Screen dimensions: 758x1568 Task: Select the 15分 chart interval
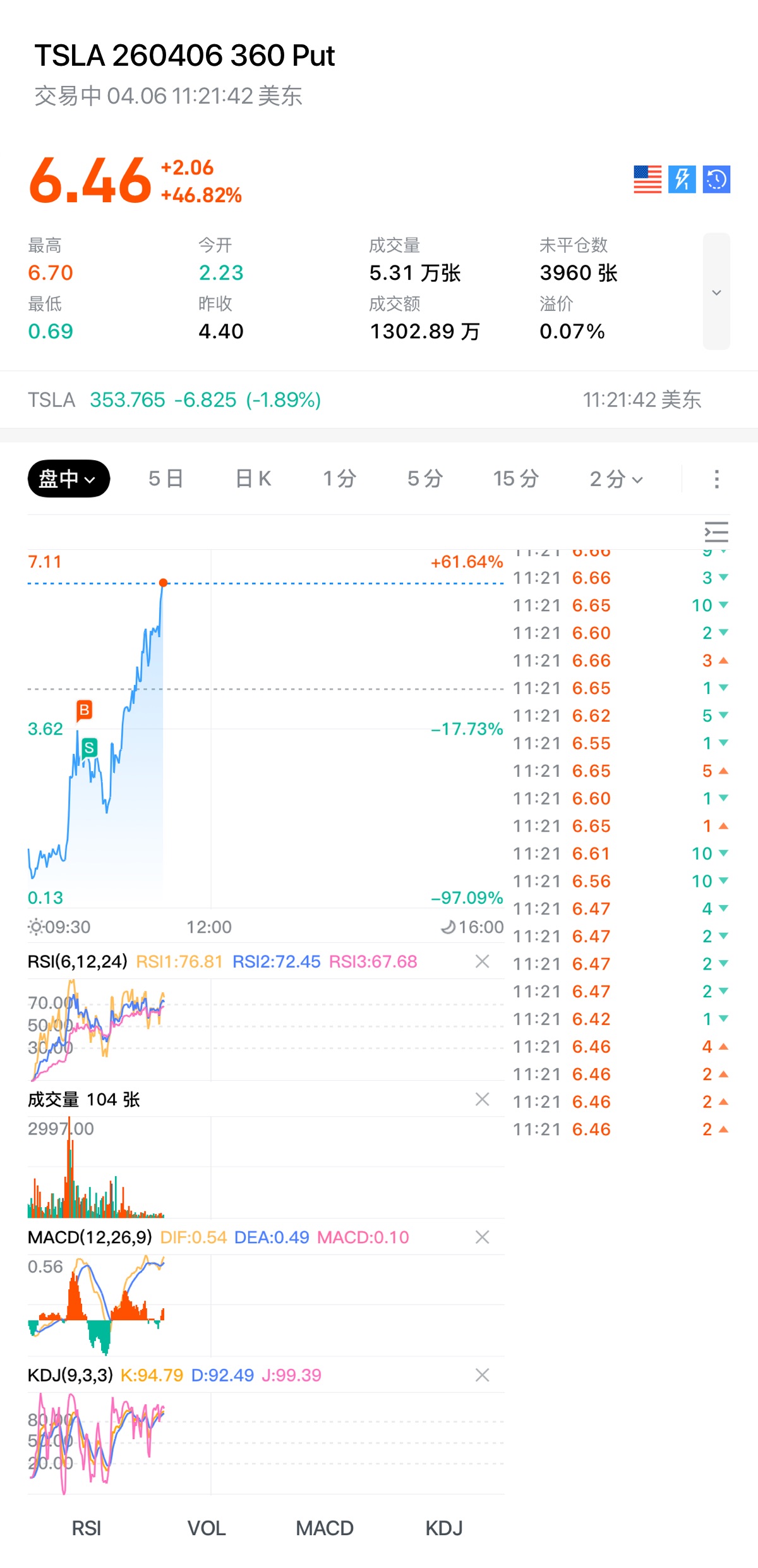point(515,479)
